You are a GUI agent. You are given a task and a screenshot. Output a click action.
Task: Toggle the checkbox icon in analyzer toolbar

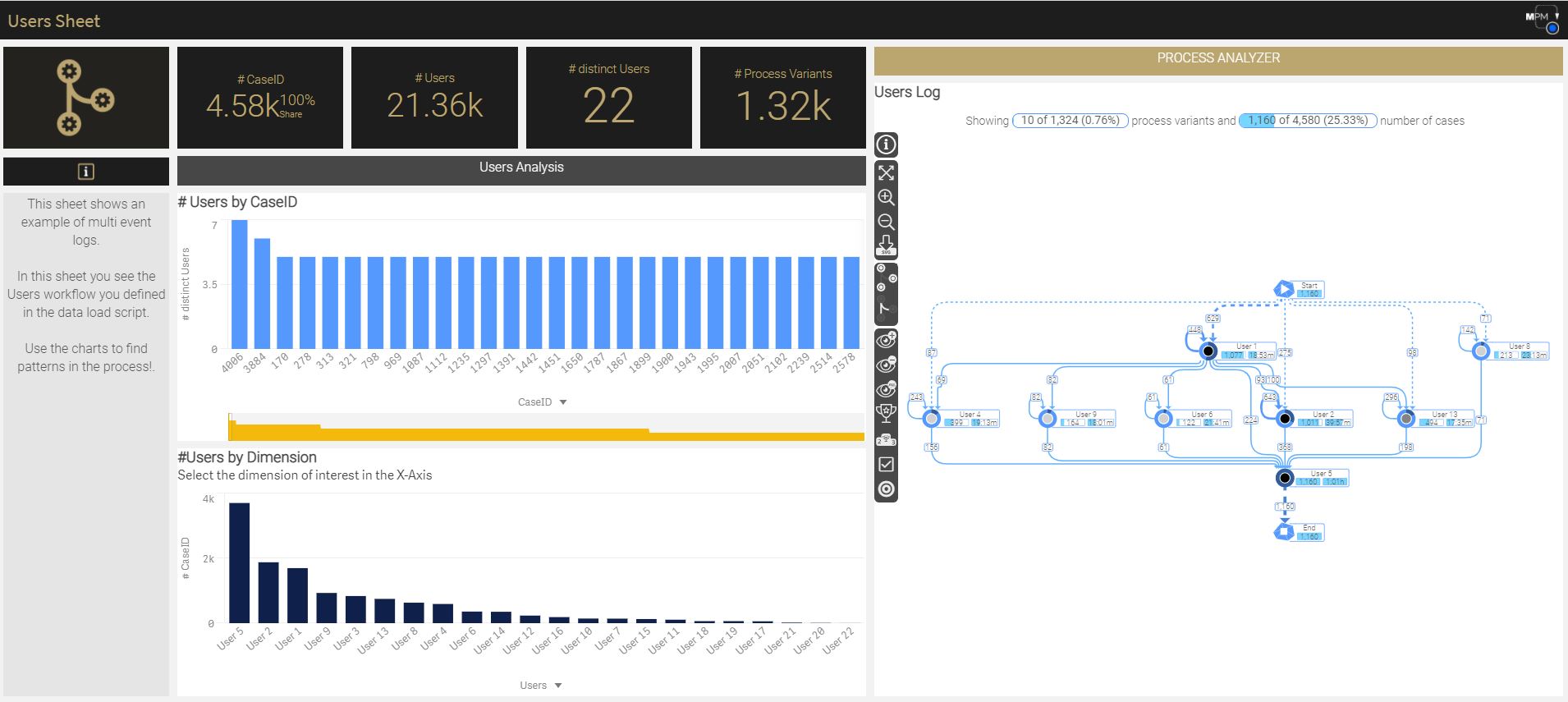pos(886,465)
